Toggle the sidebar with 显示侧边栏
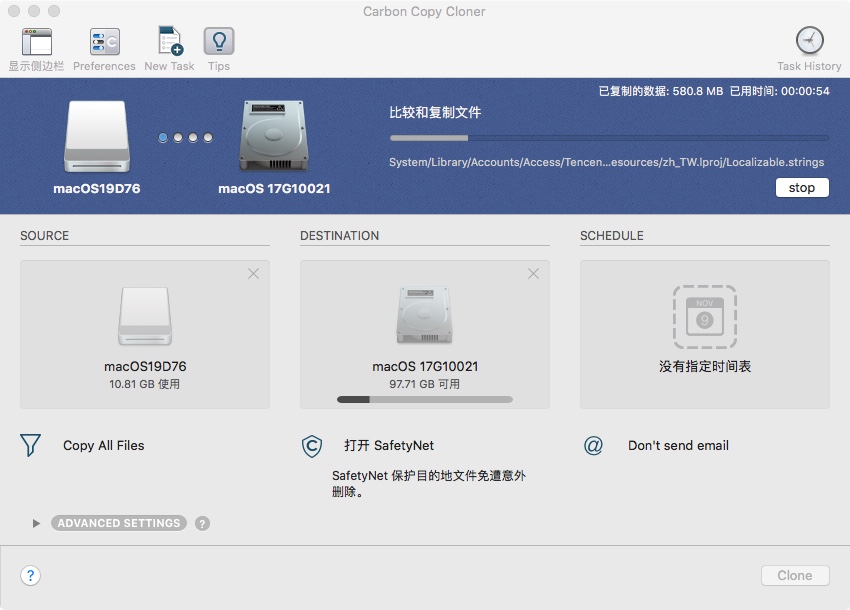Image resolution: width=850 pixels, height=610 pixels. coord(36,42)
